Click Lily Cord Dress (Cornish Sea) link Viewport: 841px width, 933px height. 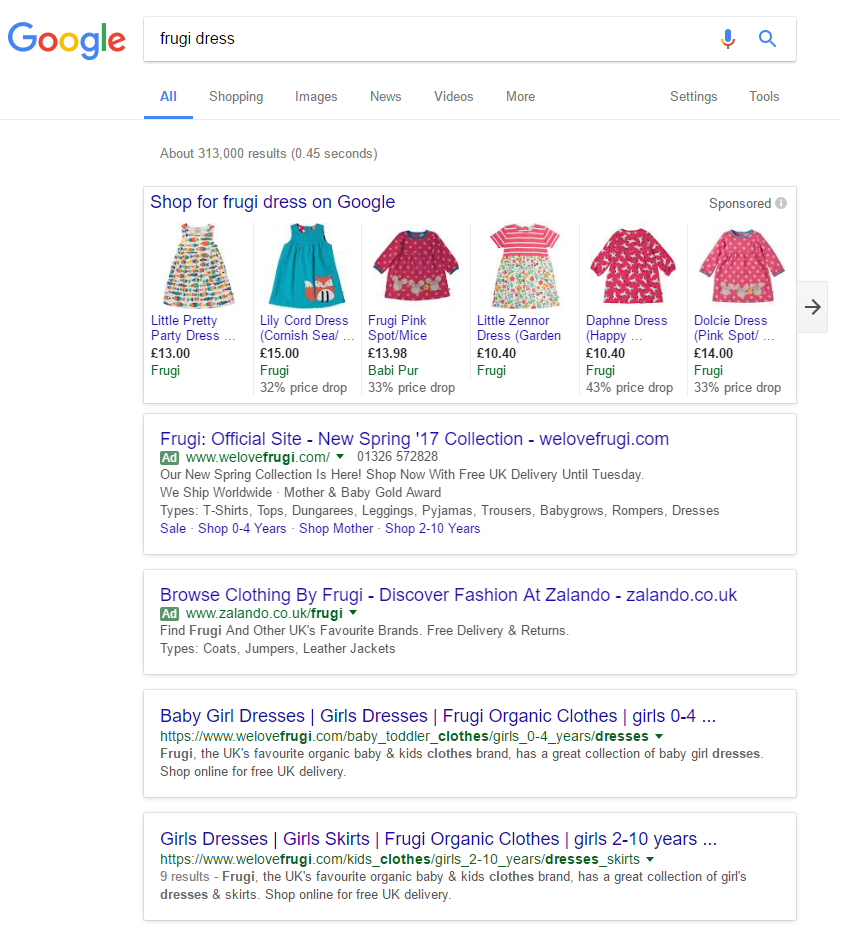click(307, 328)
